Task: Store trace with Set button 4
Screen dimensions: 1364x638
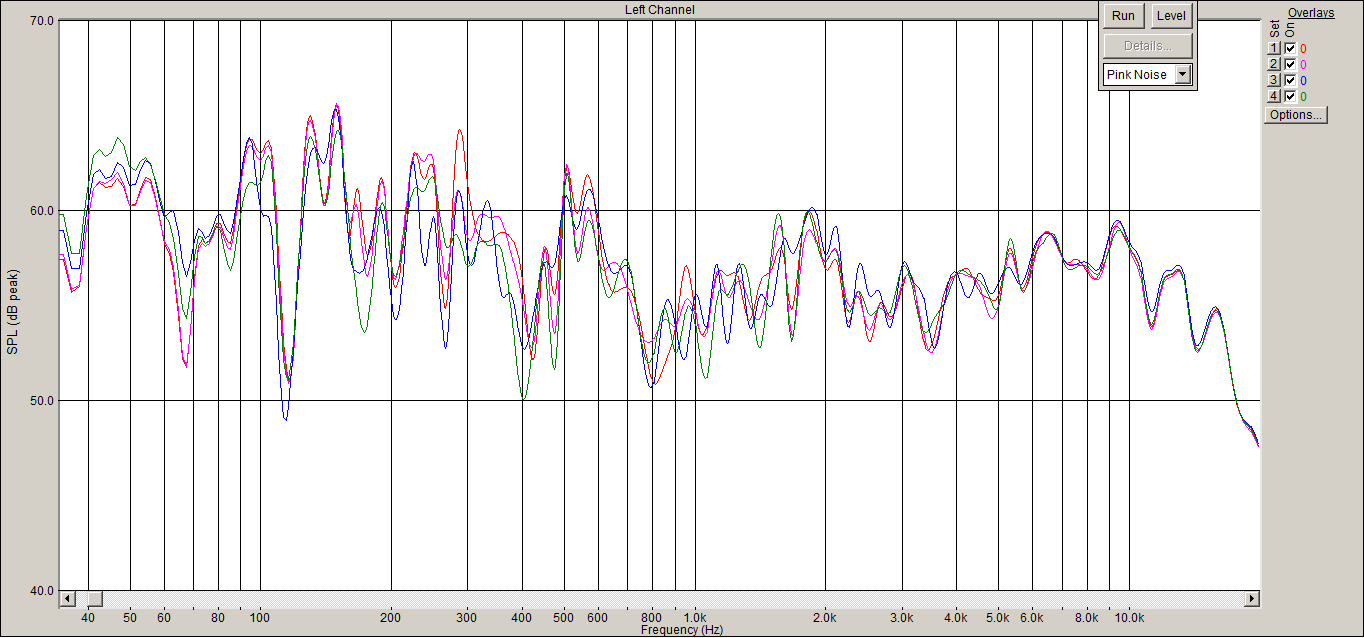Action: point(1274,96)
